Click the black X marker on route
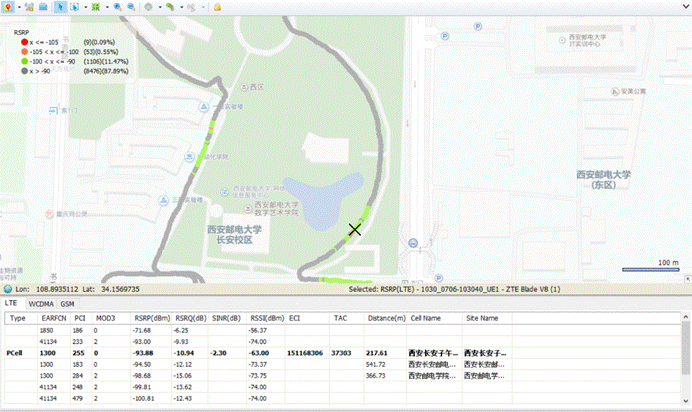This screenshot has height=412, width=692. click(x=355, y=229)
